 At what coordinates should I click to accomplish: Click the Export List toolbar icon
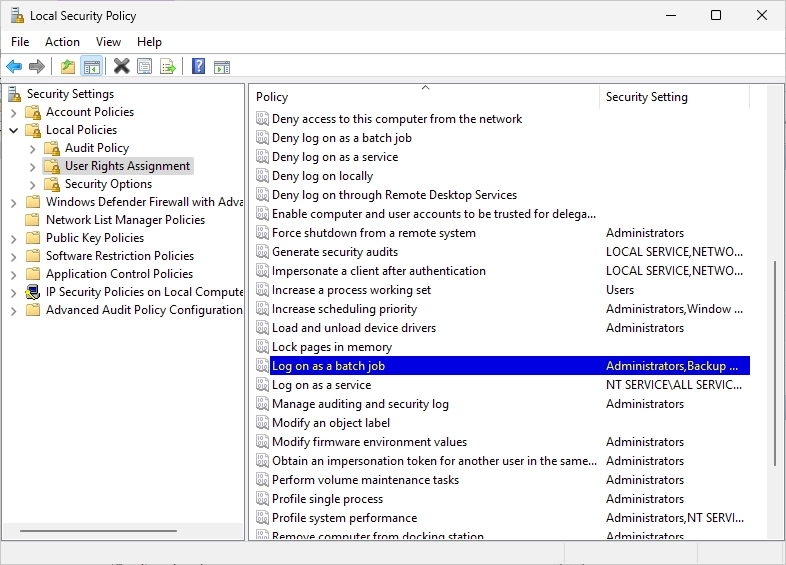pyautogui.click(x=168, y=66)
